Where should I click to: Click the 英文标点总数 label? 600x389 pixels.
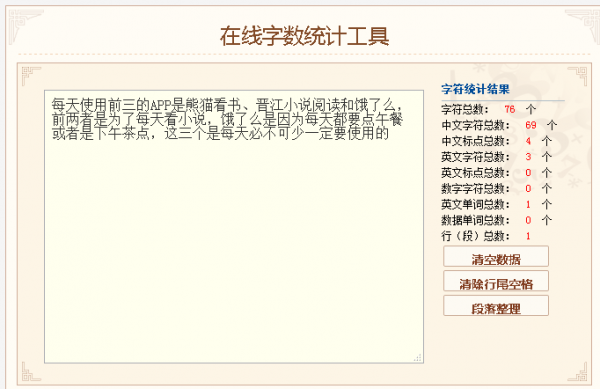coord(475,173)
